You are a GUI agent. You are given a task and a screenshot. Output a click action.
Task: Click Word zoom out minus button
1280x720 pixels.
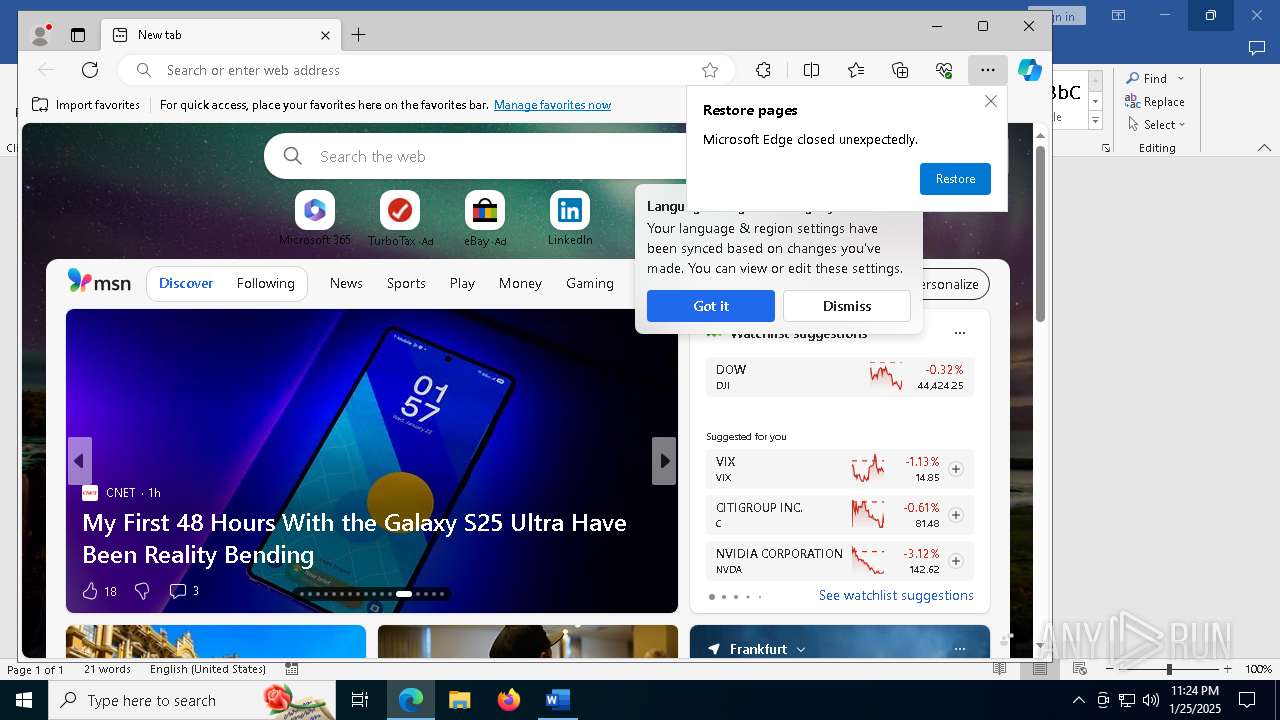click(1109, 669)
